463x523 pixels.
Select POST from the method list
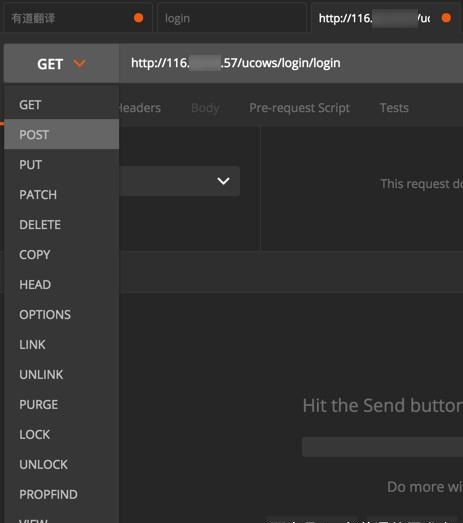pyautogui.click(x=61, y=134)
